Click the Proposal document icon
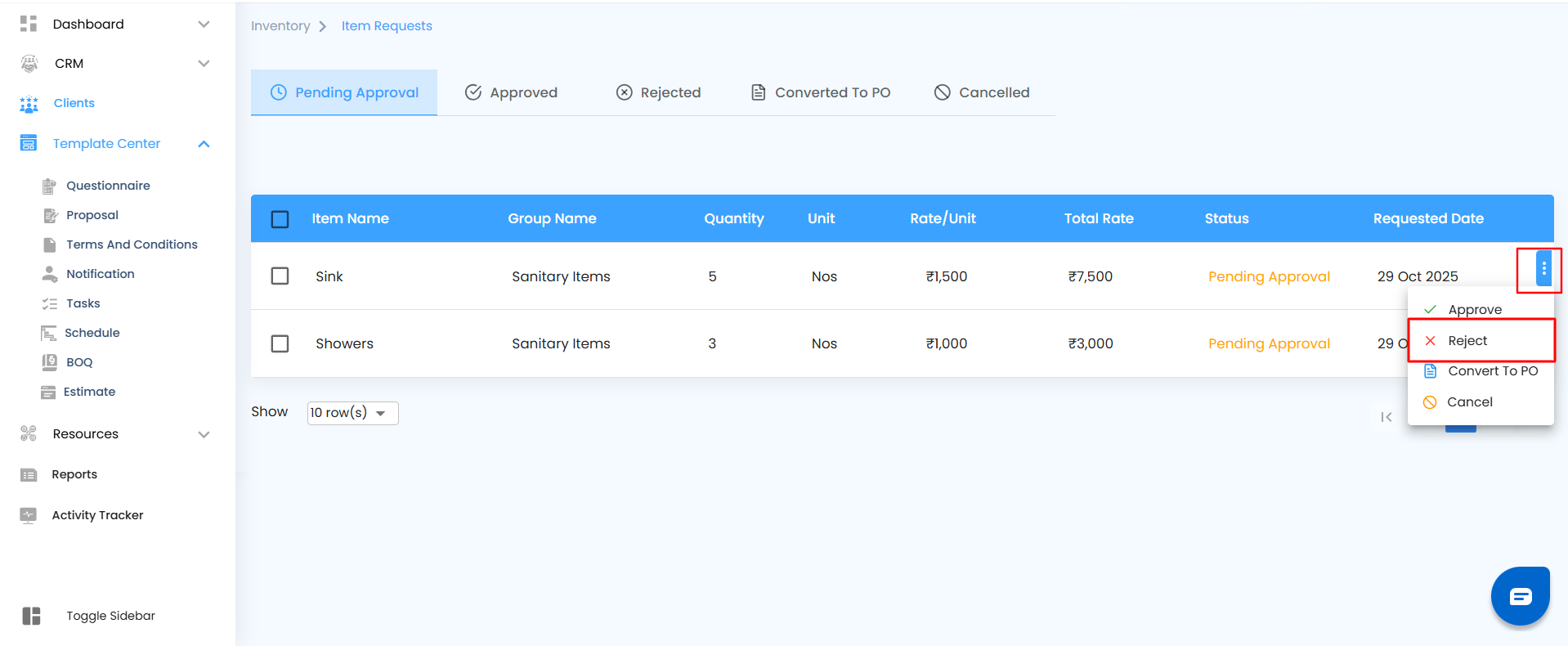The height and width of the screenshot is (646, 1568). point(50,215)
